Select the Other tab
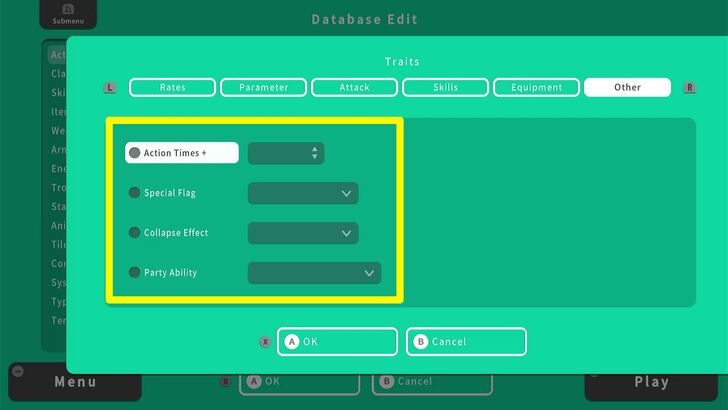Image resolution: width=728 pixels, height=410 pixels. (627, 87)
